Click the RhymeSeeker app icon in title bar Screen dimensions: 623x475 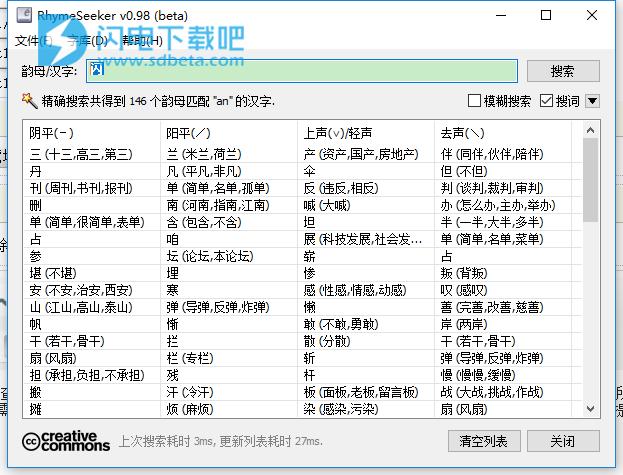[x=24, y=15]
